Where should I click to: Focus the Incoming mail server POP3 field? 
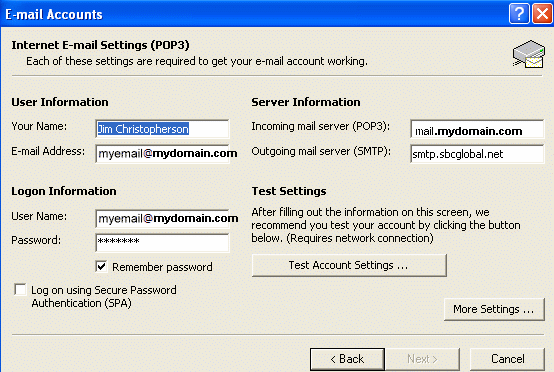pyautogui.click(x=477, y=129)
